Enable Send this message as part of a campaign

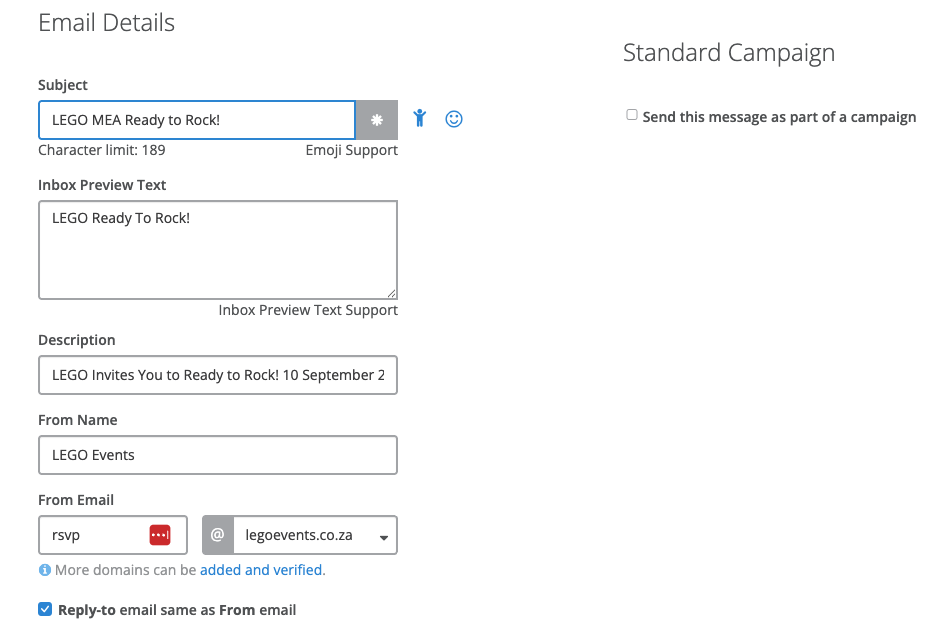[632, 116]
